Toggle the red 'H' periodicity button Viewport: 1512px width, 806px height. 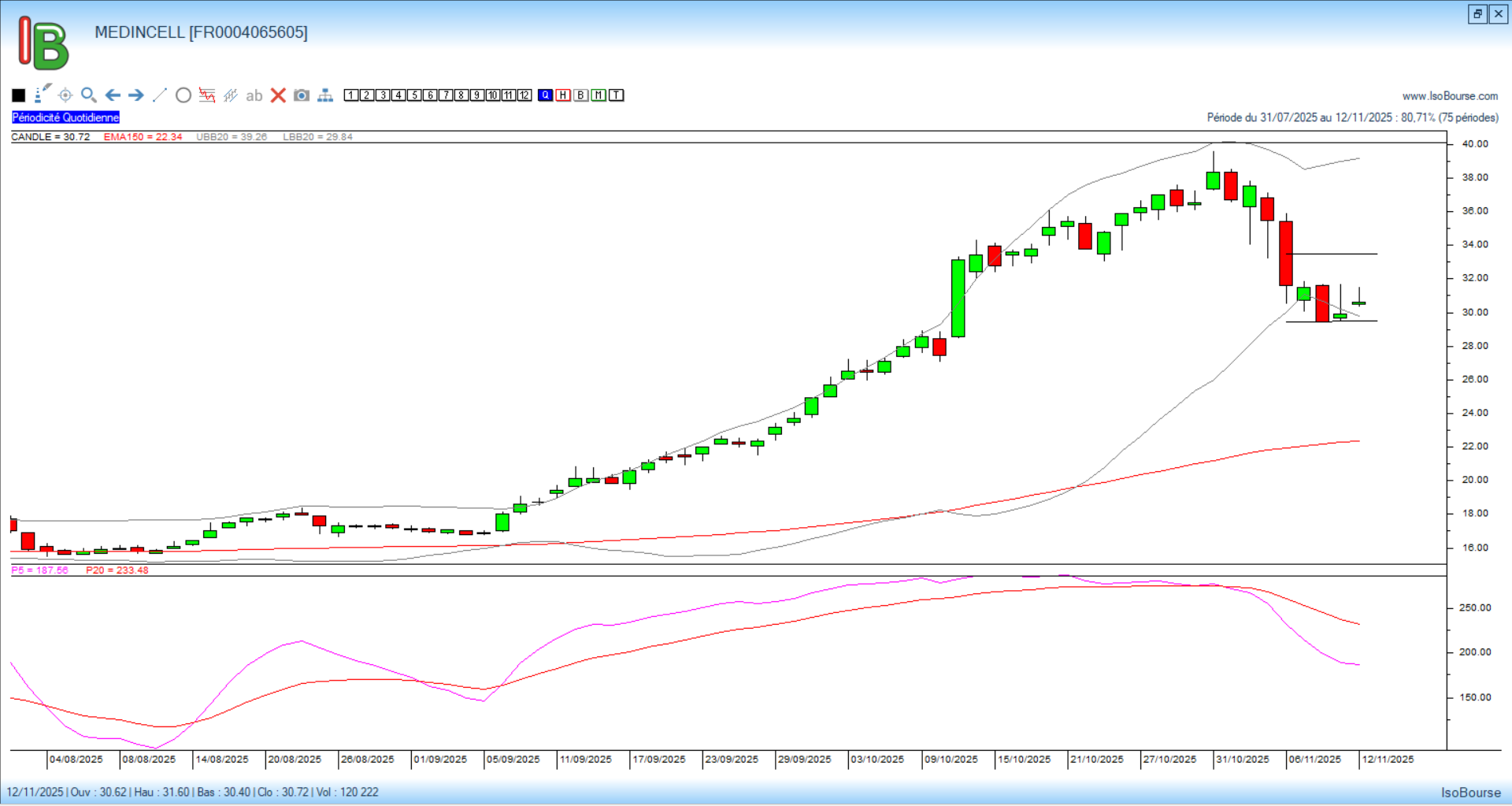(x=563, y=95)
